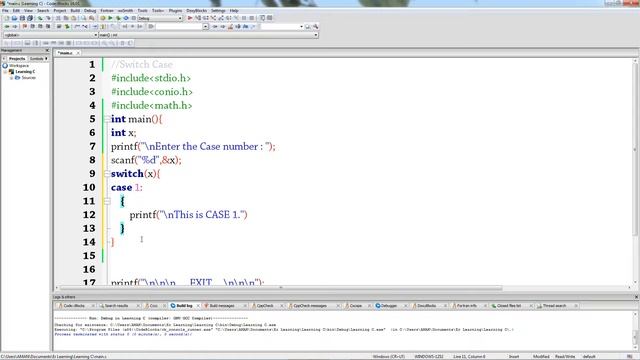
Task: Click the Find magnifier icon
Action: pos(84,18)
